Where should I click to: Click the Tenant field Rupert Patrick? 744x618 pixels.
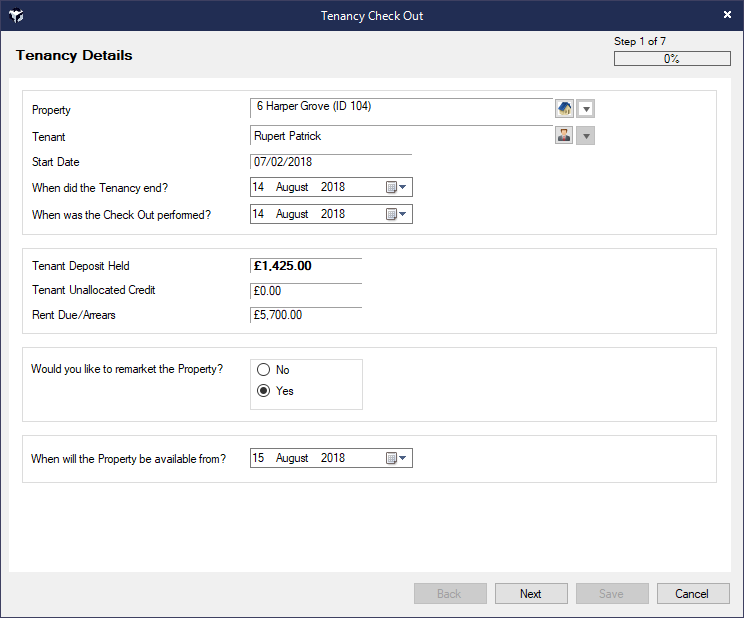click(400, 136)
